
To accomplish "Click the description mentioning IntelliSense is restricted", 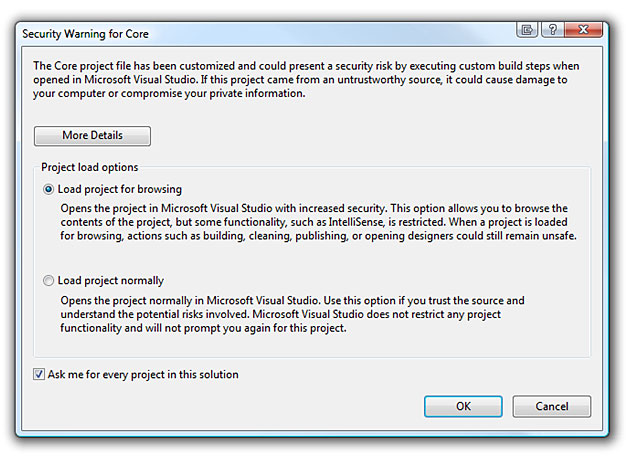I will (x=318, y=222).
